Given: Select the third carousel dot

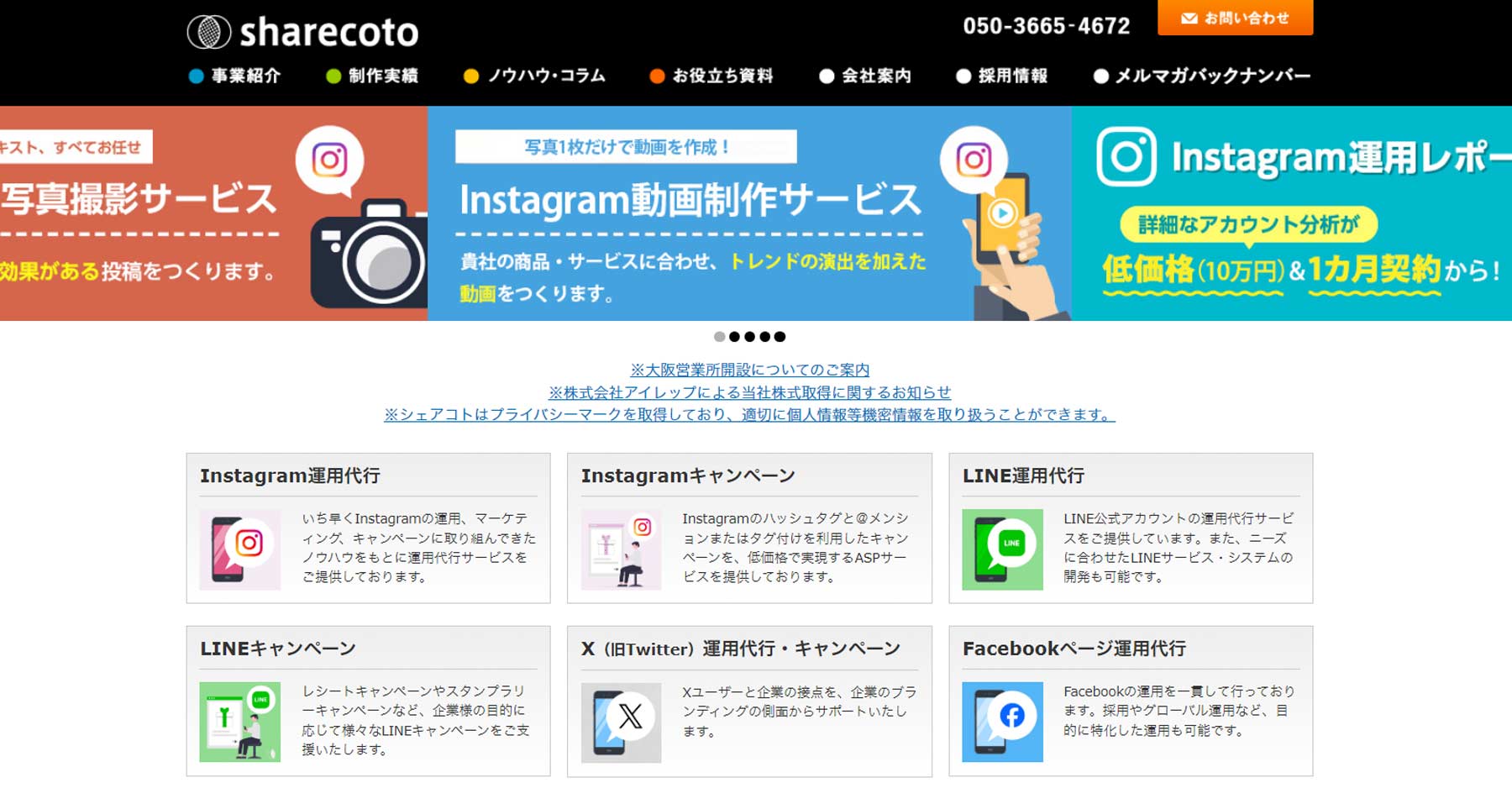Looking at the screenshot, I should click(x=749, y=337).
